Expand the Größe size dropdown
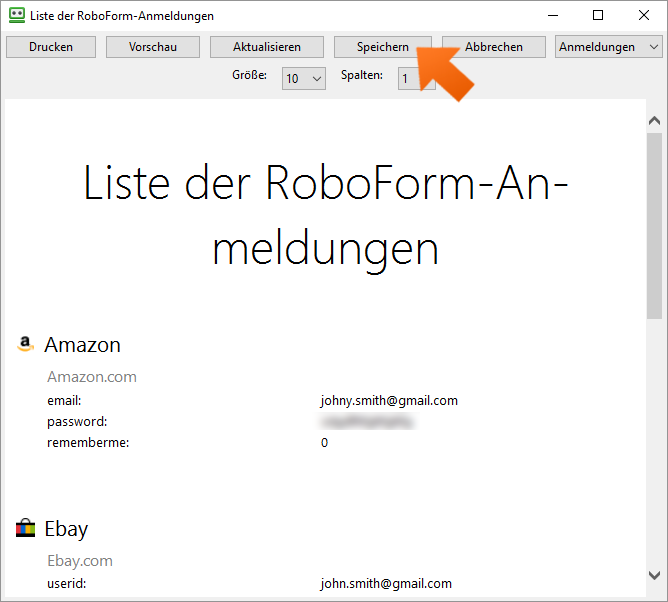The image size is (668, 602). click(304, 78)
